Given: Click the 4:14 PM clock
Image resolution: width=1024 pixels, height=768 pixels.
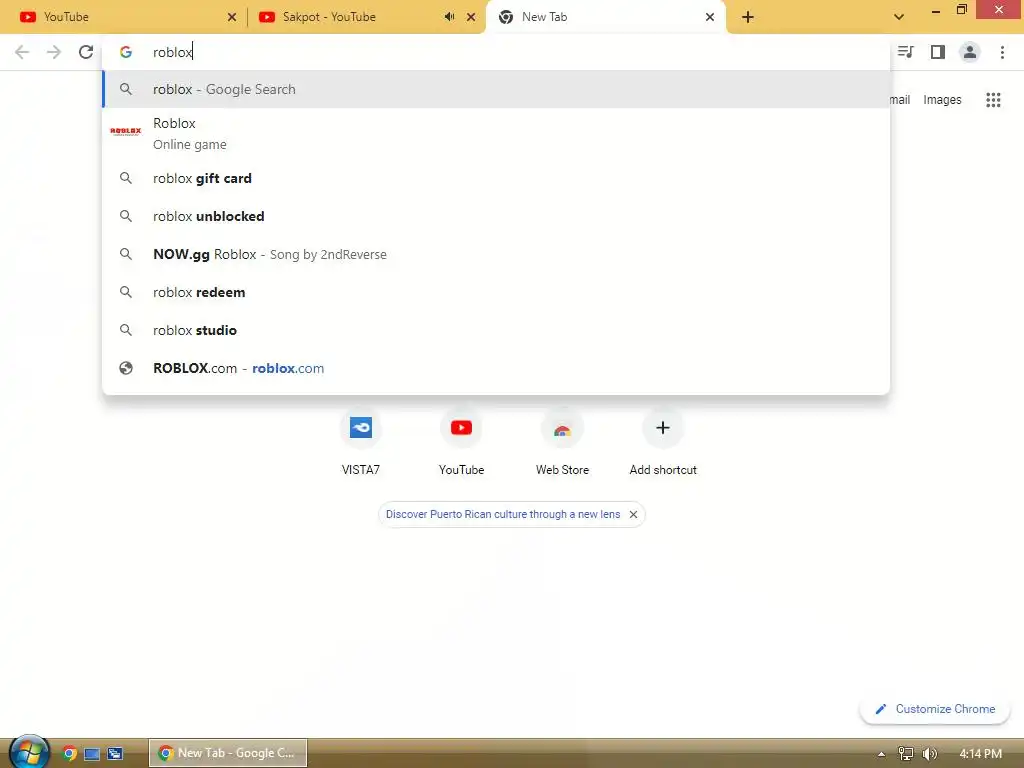Looking at the screenshot, I should tap(980, 754).
